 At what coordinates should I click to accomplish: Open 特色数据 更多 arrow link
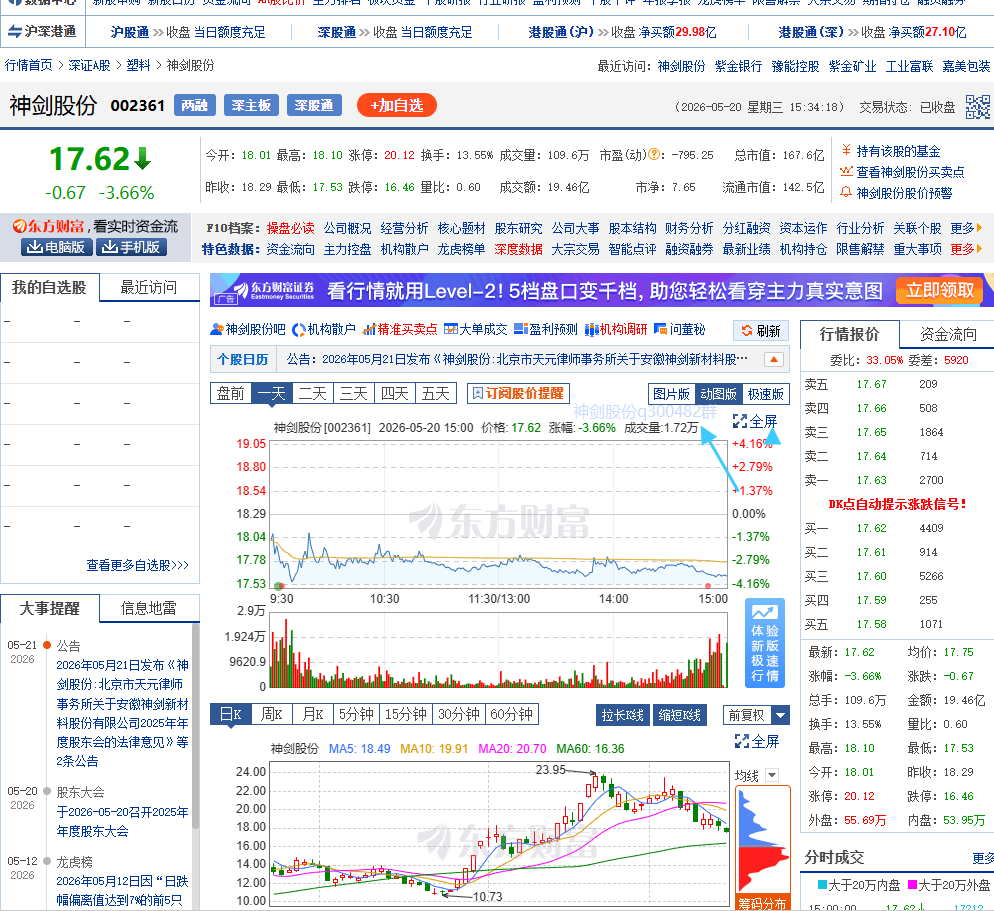(966, 250)
